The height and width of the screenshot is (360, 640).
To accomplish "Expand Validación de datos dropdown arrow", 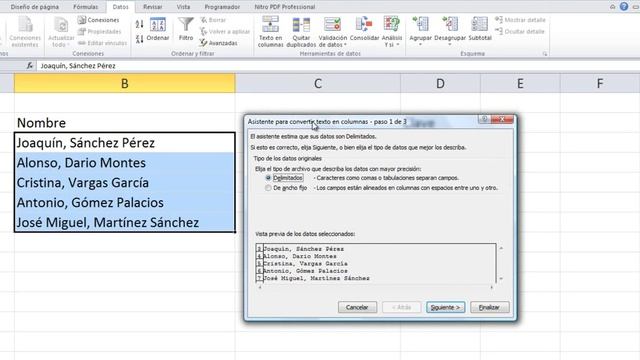I will [x=345, y=45].
